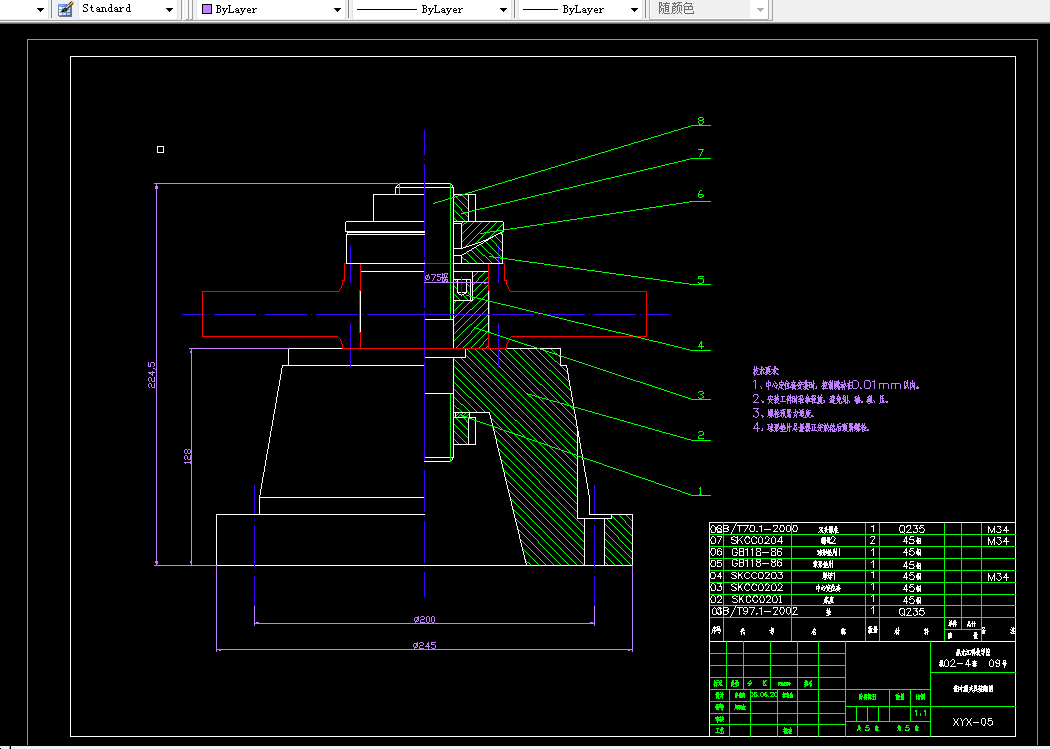Image resolution: width=1050 pixels, height=749 pixels.
Task: Click the purple ByLayer color swatch
Action: (206, 9)
